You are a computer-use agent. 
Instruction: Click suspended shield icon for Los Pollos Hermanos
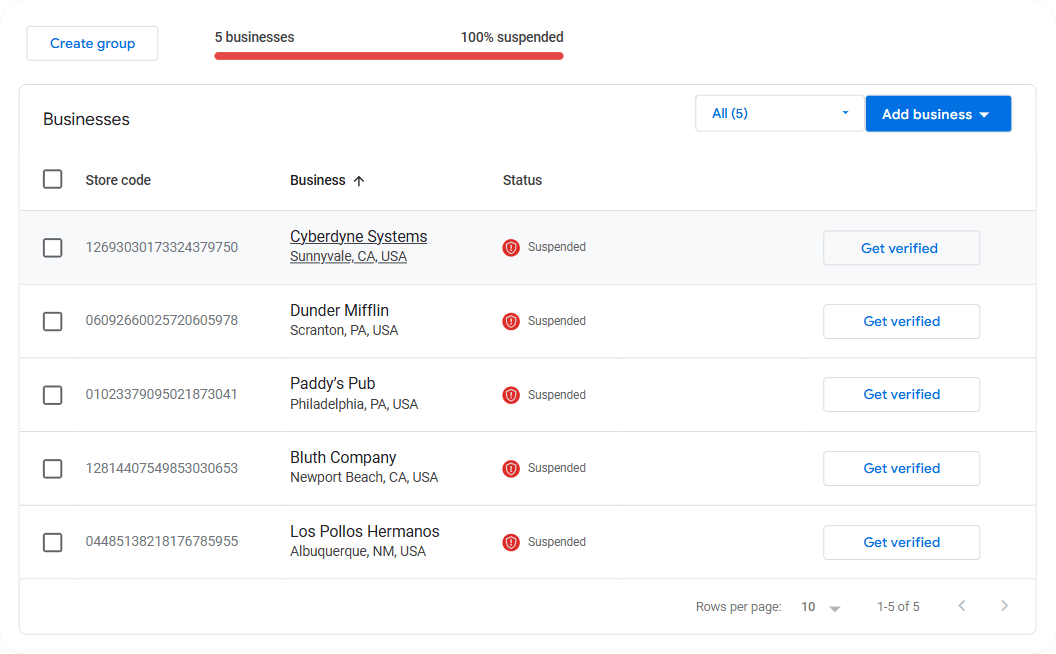510,542
